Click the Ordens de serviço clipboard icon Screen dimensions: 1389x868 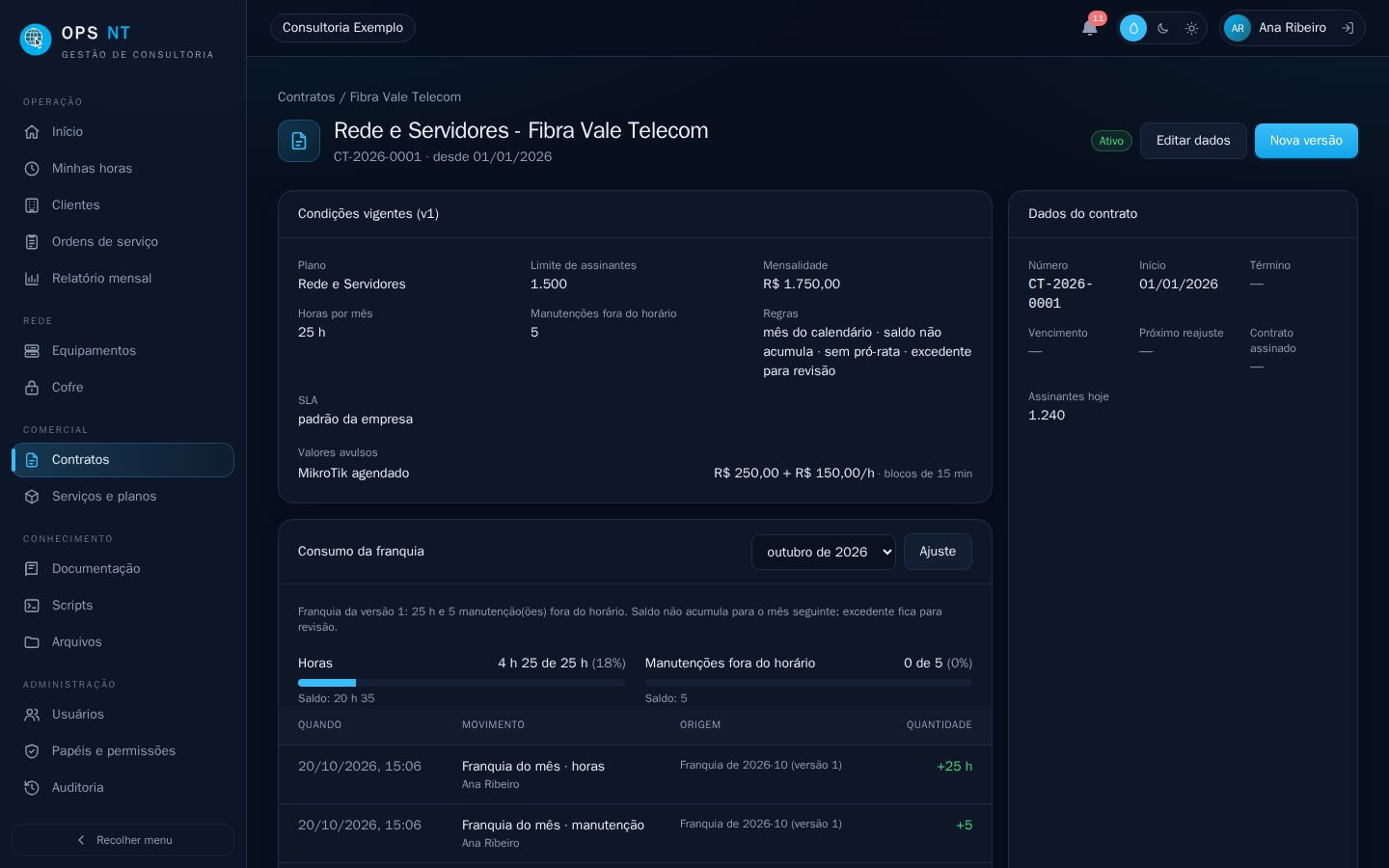click(32, 242)
